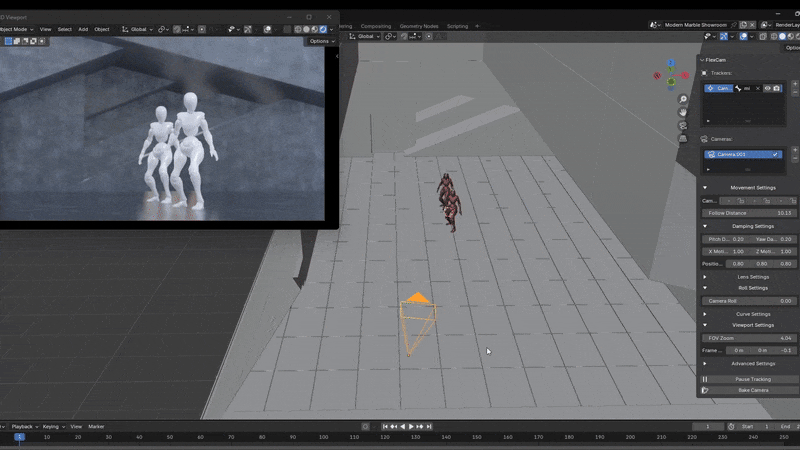800x450 pixels.
Task: Open Object Mode dropdown in floating viewport
Action: pyautogui.click(x=16, y=29)
